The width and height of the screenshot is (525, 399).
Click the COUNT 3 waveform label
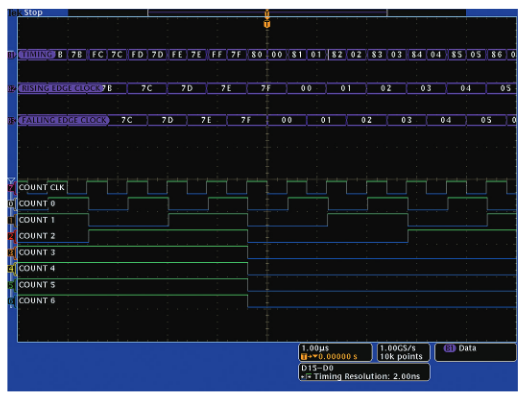[x=37, y=252]
